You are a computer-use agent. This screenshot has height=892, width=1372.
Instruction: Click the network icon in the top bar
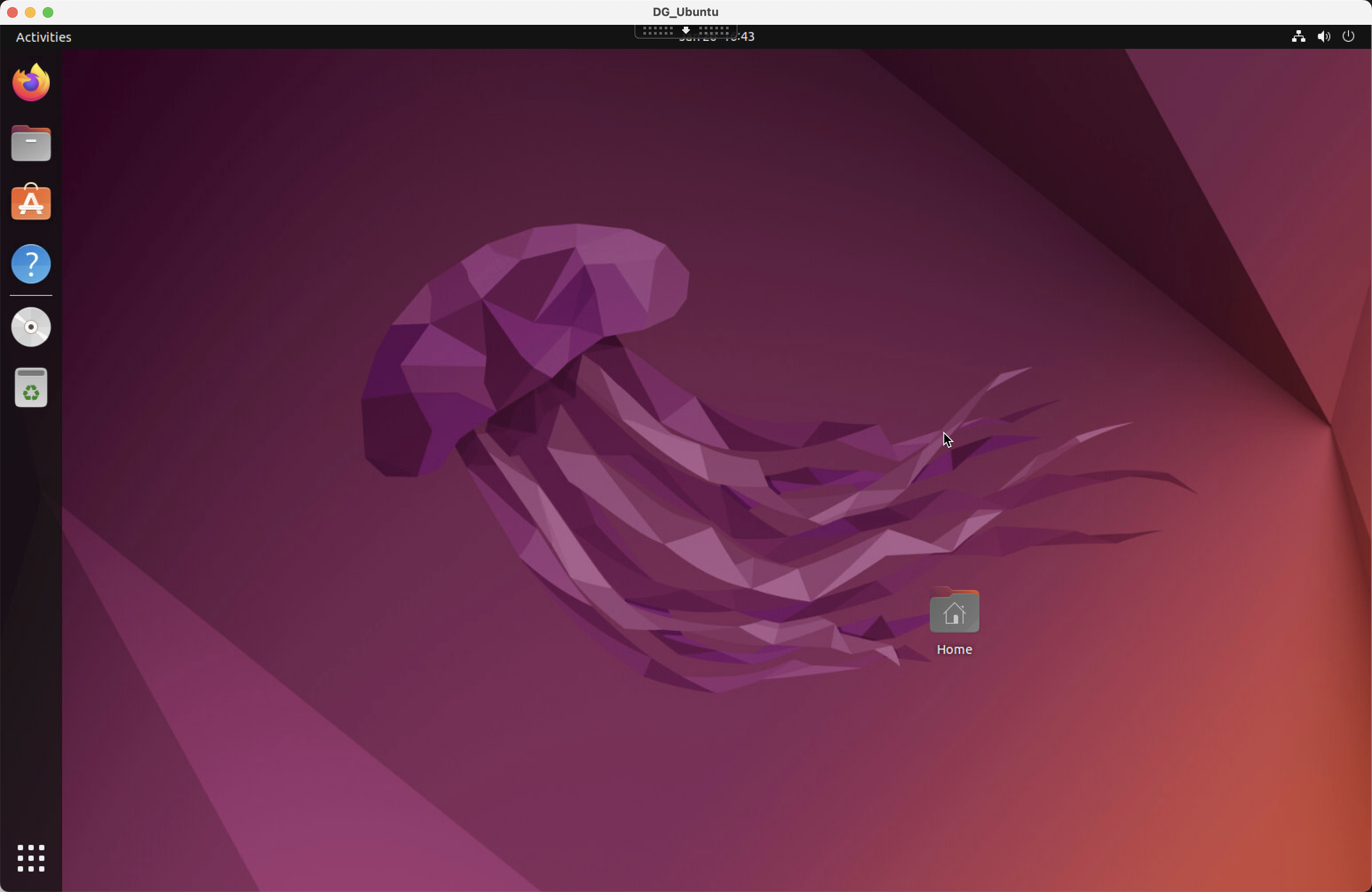[1298, 36]
